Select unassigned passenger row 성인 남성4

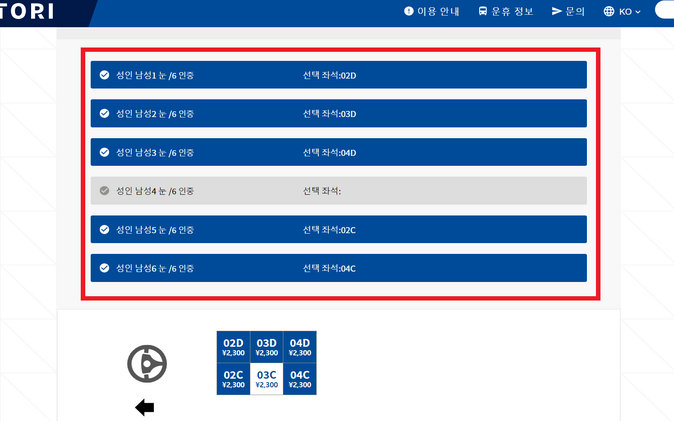click(339, 191)
